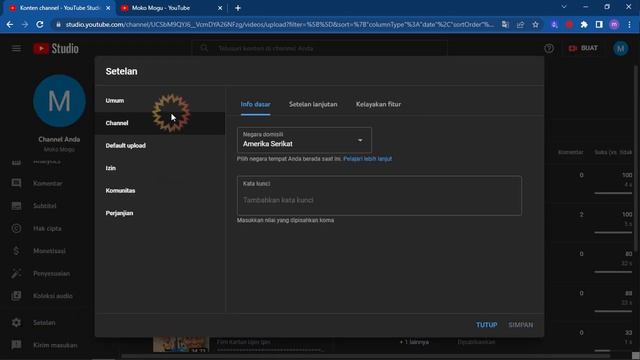Open the Chrome three-dot menu
This screenshot has width=640, height=360.
[629, 24]
